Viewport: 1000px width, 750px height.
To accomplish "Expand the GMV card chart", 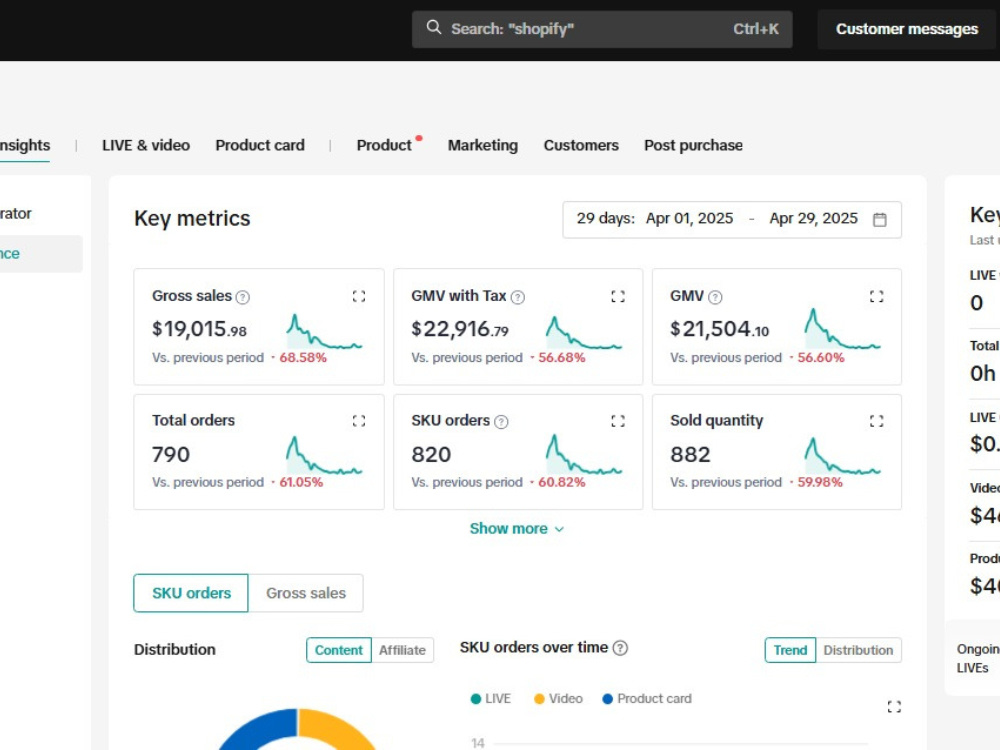I will [876, 296].
